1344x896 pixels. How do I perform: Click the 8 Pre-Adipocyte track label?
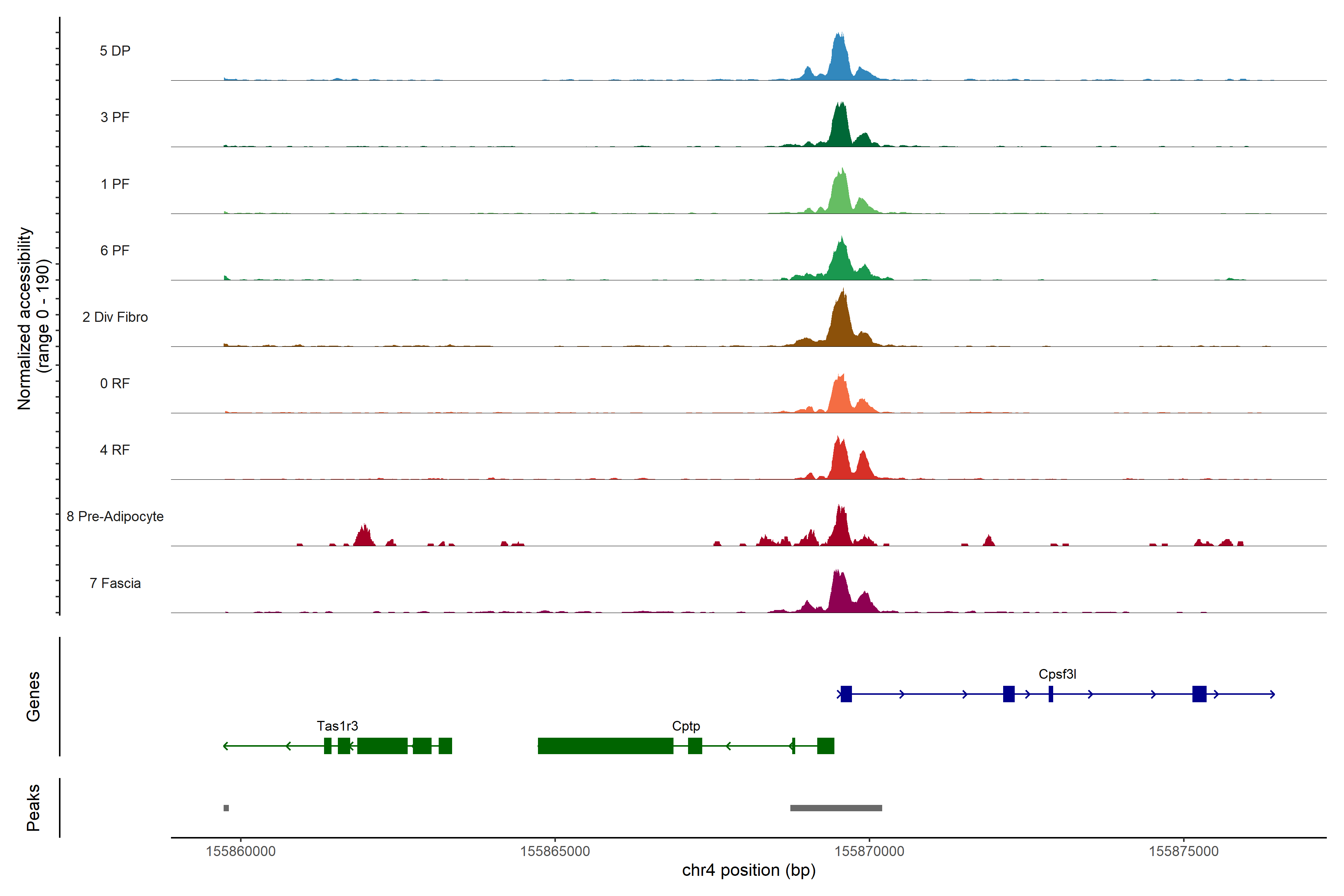(115, 517)
